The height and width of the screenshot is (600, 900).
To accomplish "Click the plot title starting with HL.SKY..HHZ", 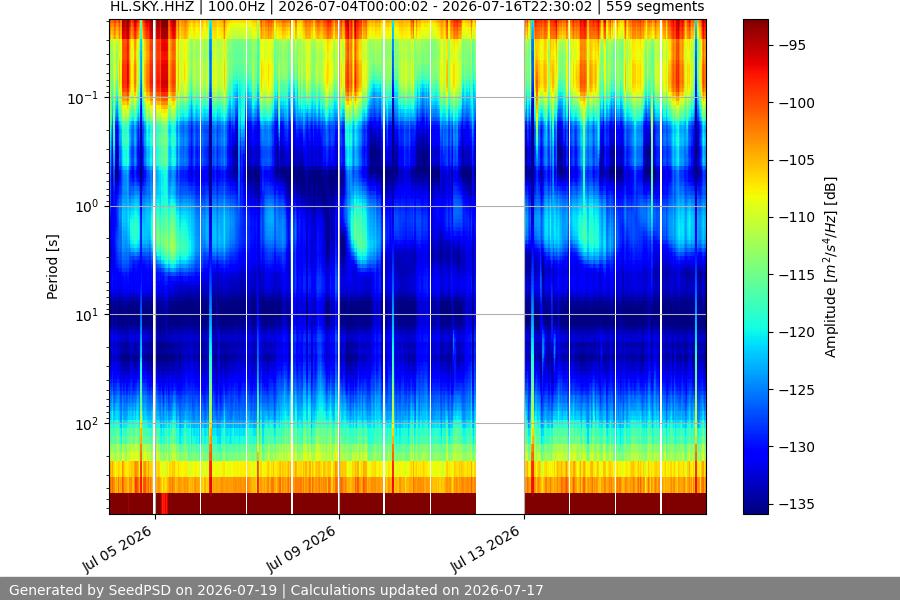I will pos(407,7).
